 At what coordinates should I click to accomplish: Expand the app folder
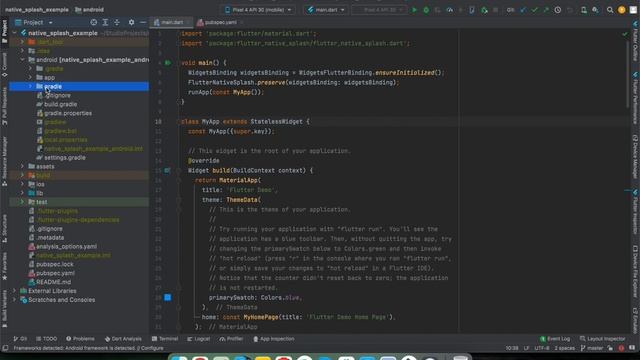30,78
